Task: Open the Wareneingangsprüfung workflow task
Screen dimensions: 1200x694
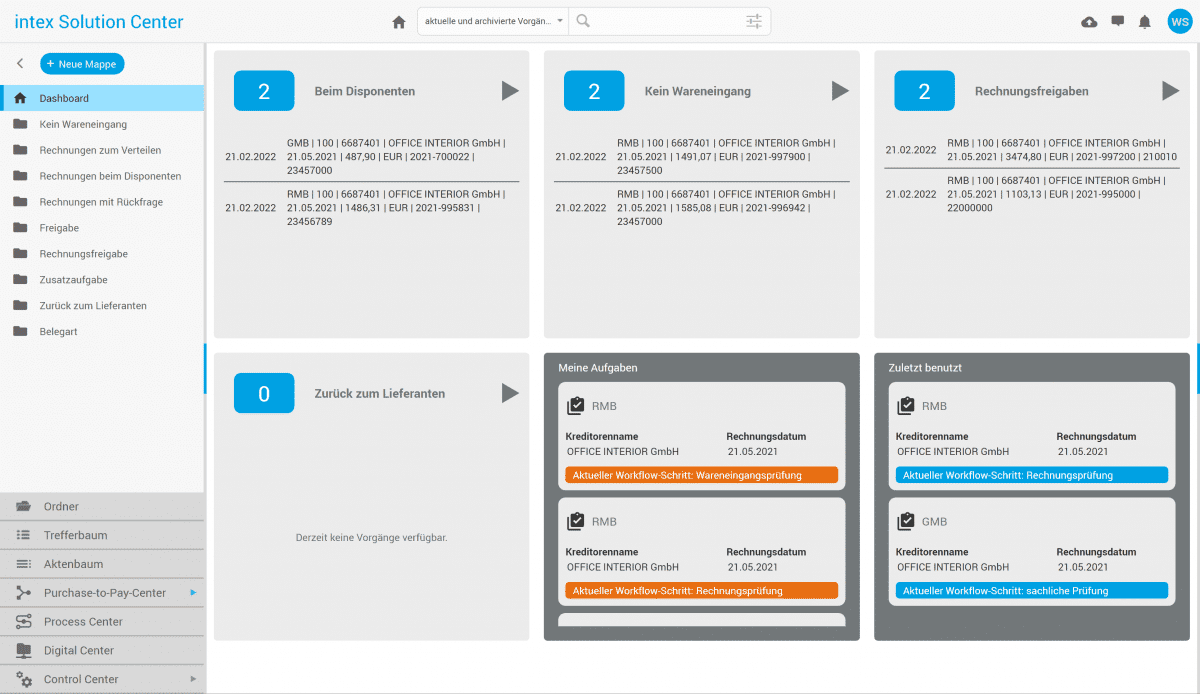Action: pos(701,475)
